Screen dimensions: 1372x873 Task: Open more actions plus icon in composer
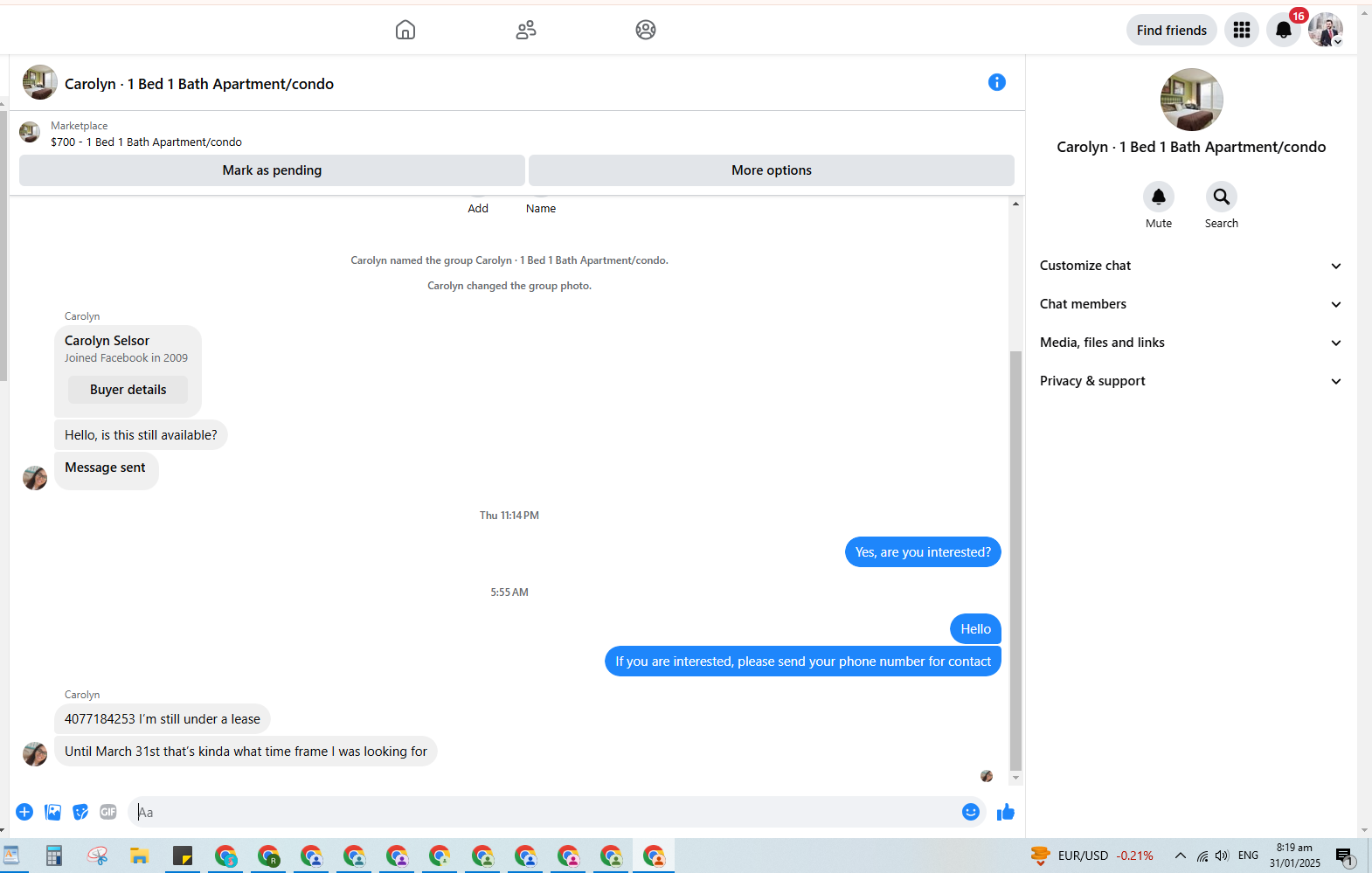(24, 812)
